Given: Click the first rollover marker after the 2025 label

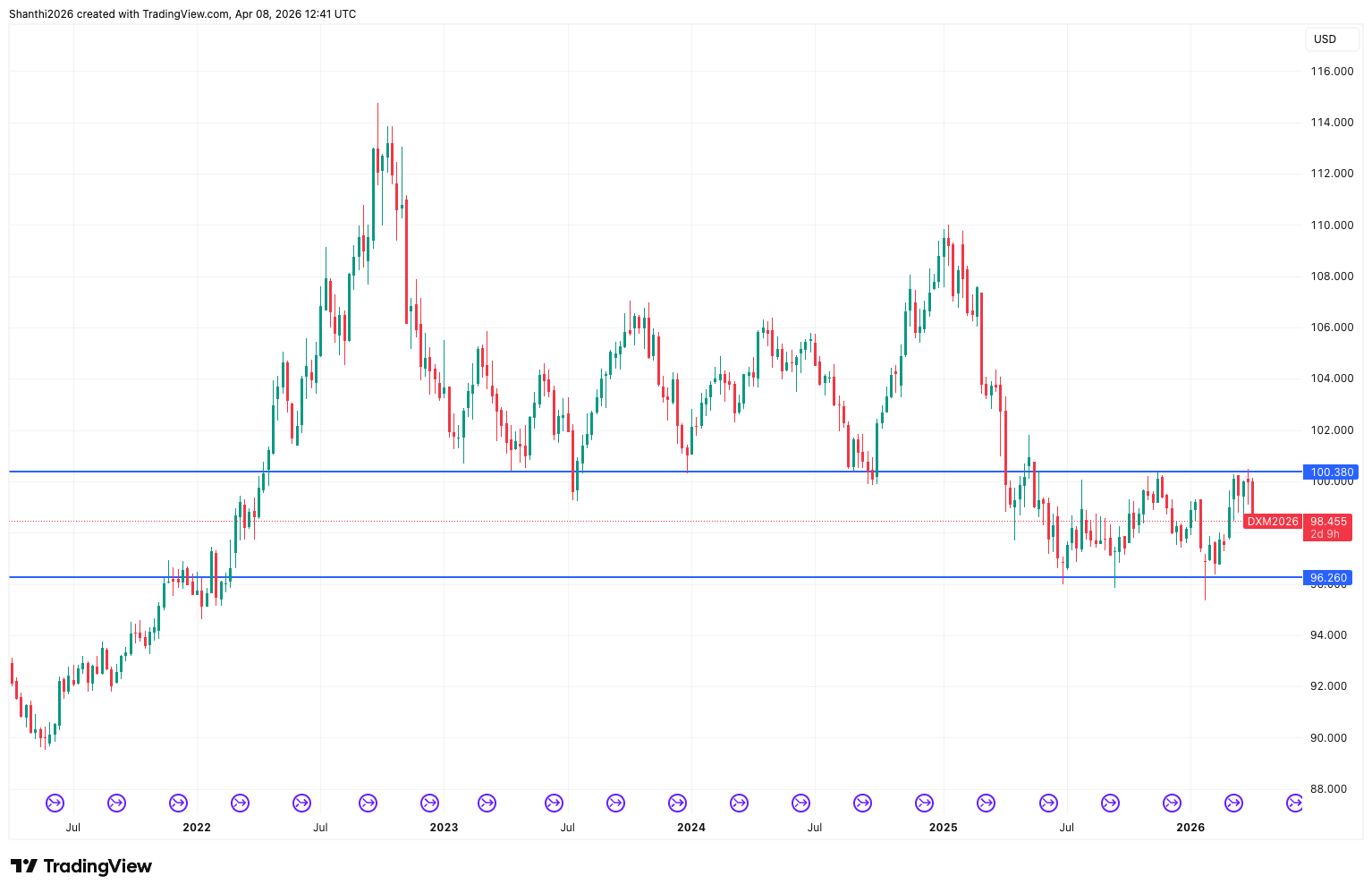Looking at the screenshot, I should [x=986, y=804].
